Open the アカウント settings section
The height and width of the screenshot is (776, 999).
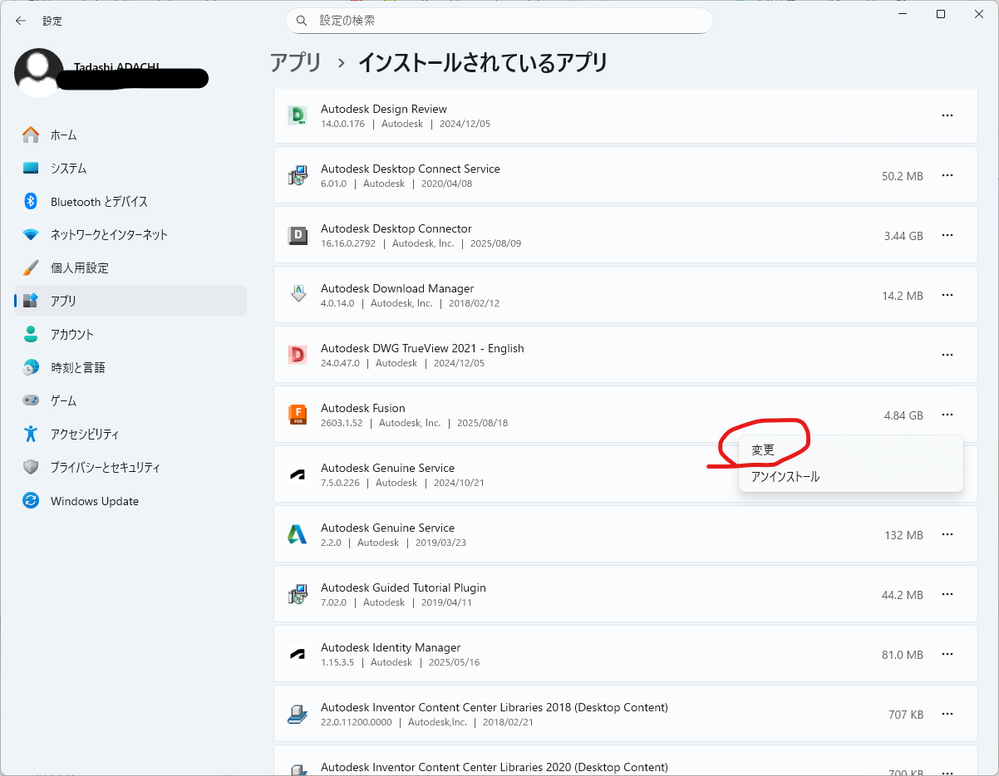click(x=130, y=334)
